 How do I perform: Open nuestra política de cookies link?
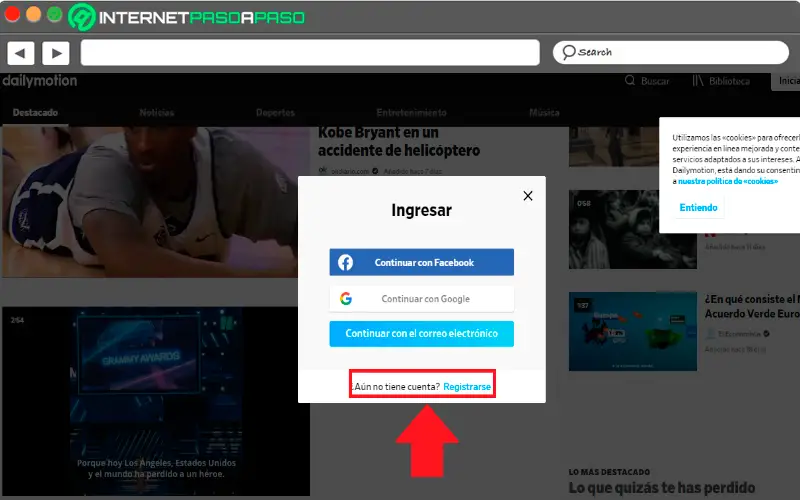[728, 181]
